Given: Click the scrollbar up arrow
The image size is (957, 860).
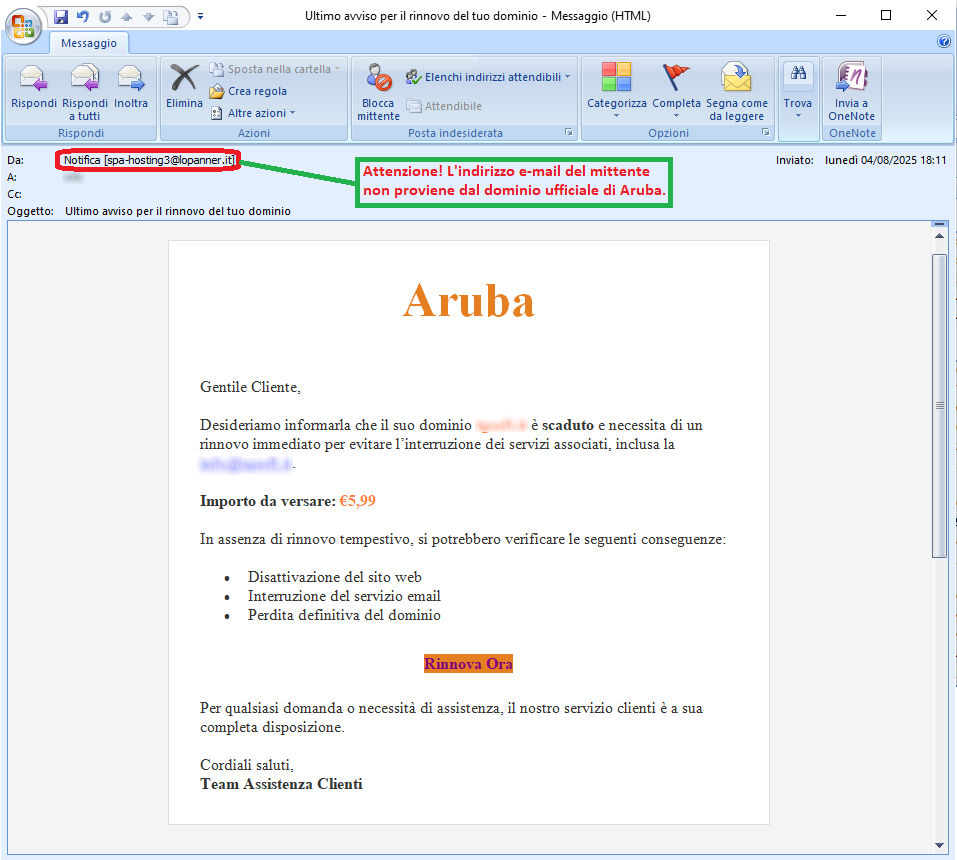Looking at the screenshot, I should pos(939,236).
